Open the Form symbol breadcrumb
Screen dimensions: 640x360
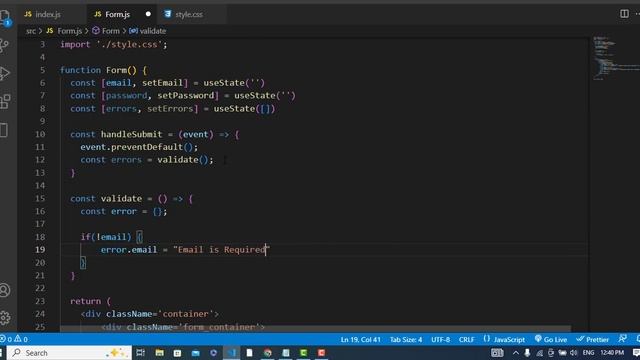coord(106,31)
